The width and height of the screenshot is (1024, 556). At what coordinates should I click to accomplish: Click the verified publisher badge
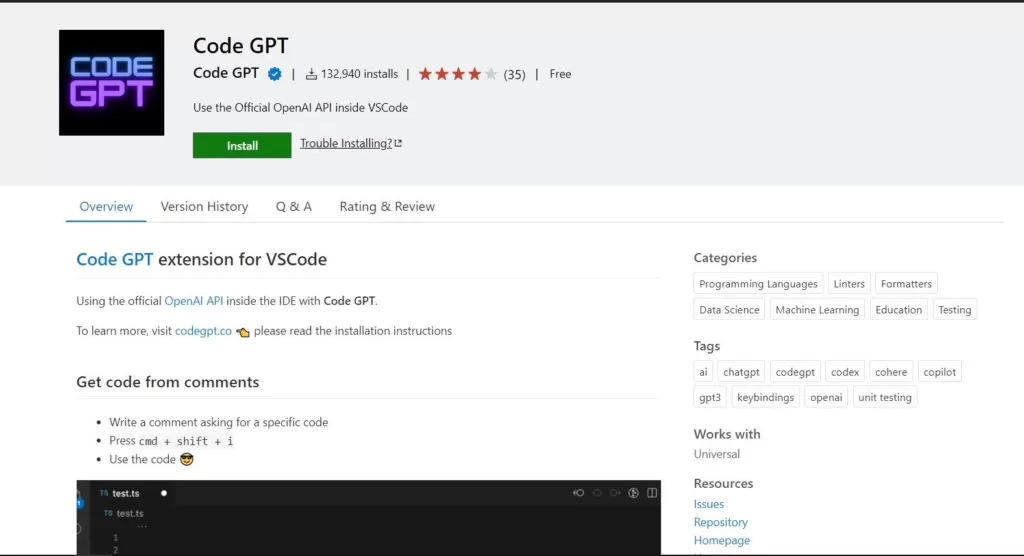coord(275,74)
